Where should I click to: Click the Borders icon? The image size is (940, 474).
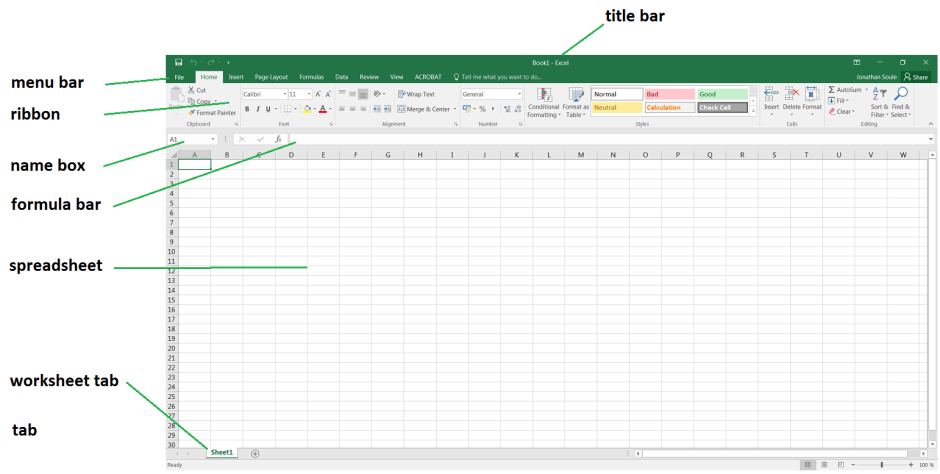[287, 109]
